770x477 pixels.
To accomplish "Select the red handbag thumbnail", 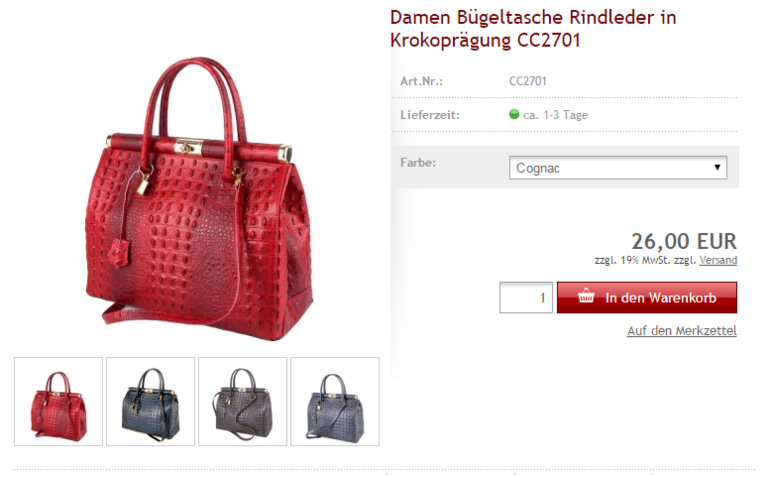I will tap(58, 401).
